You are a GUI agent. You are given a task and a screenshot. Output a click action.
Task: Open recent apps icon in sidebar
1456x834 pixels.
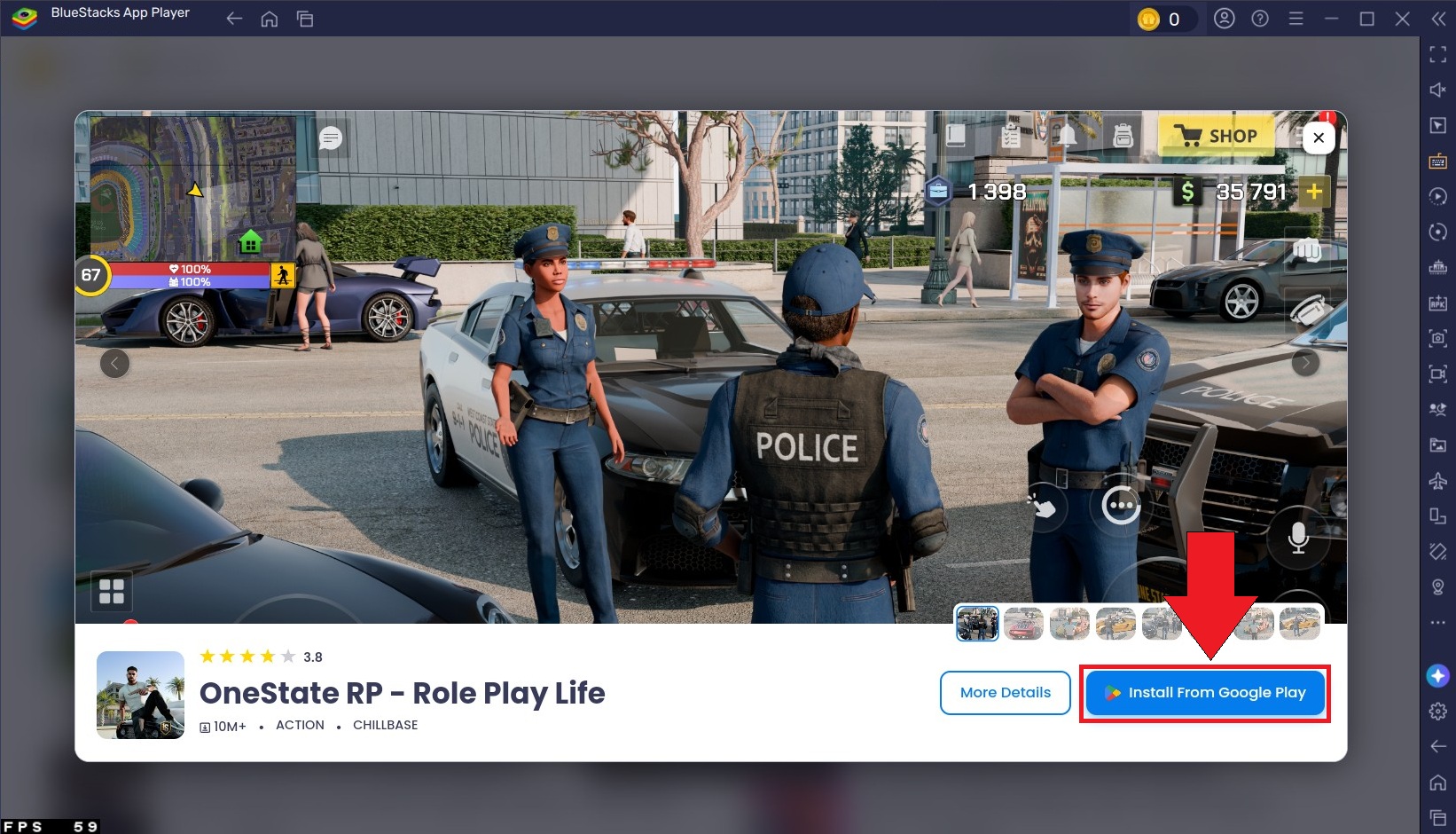coord(1438,817)
